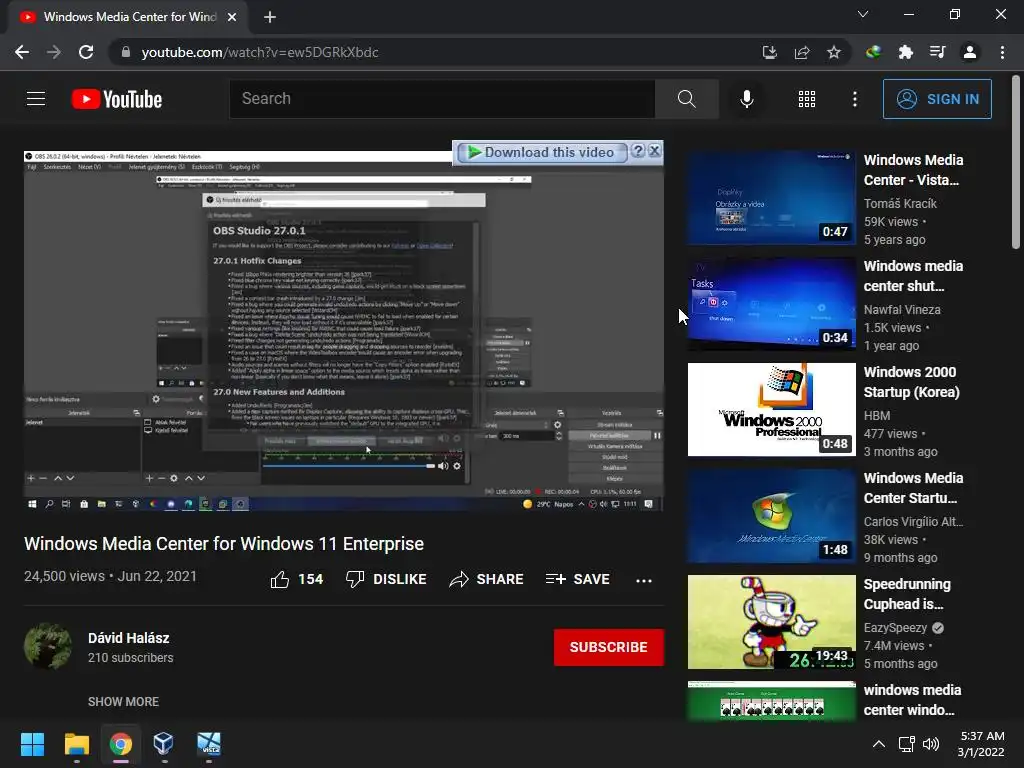Image resolution: width=1024 pixels, height=768 pixels.
Task: Select the Windows Media Center YouTube tab
Action: (x=128, y=17)
